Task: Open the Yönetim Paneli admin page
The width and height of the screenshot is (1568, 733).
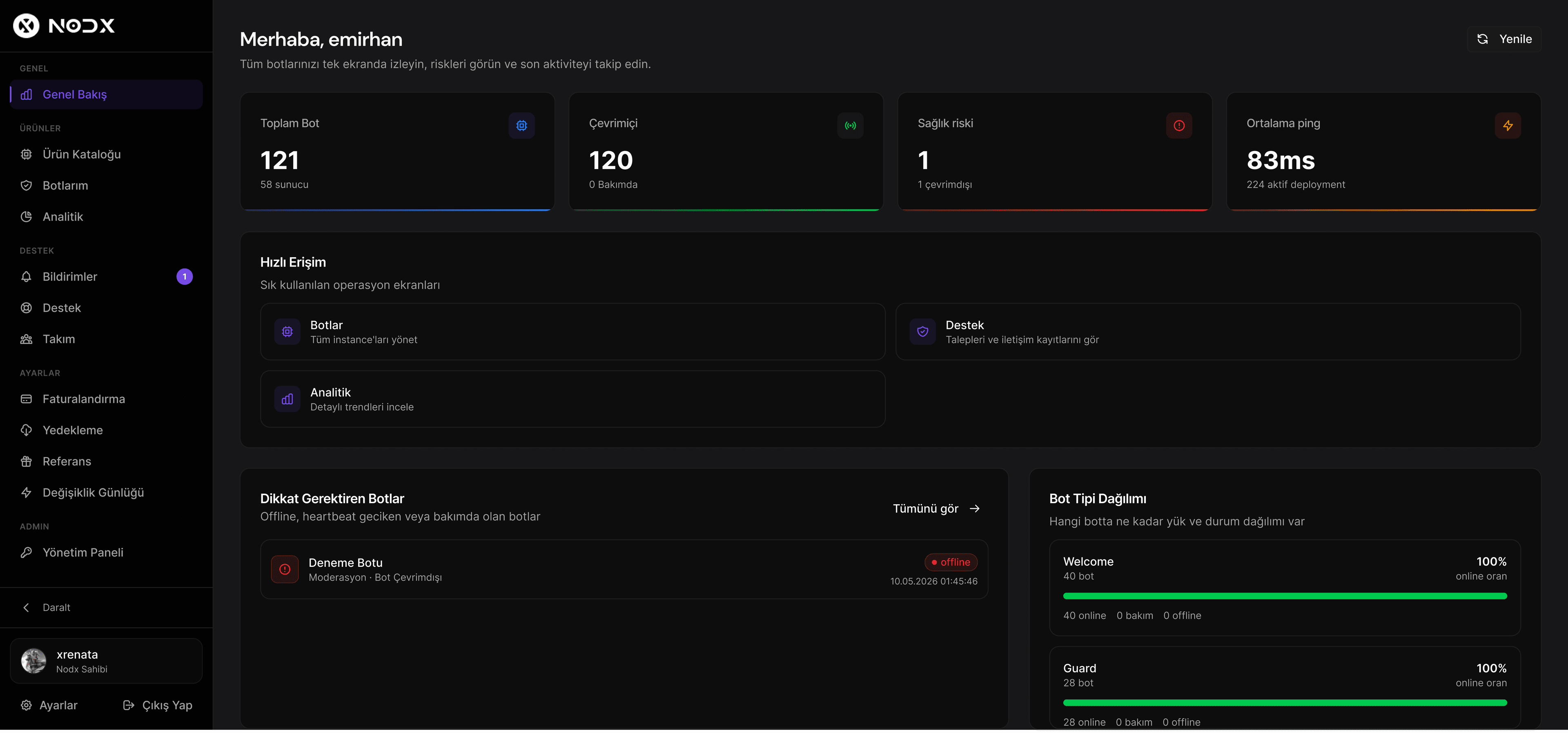Action: (107, 553)
